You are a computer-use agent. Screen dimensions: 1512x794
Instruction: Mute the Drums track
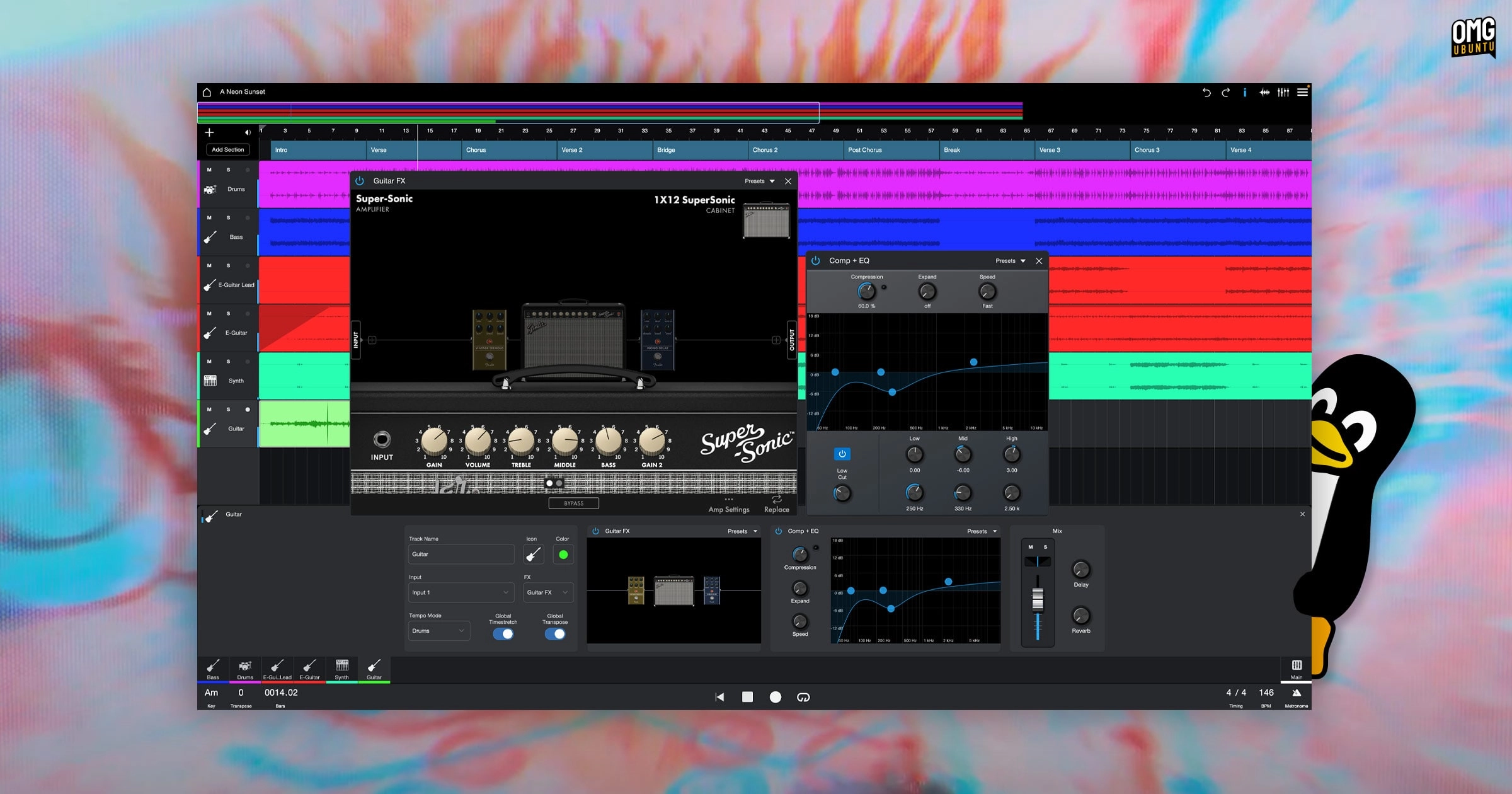[x=209, y=170]
